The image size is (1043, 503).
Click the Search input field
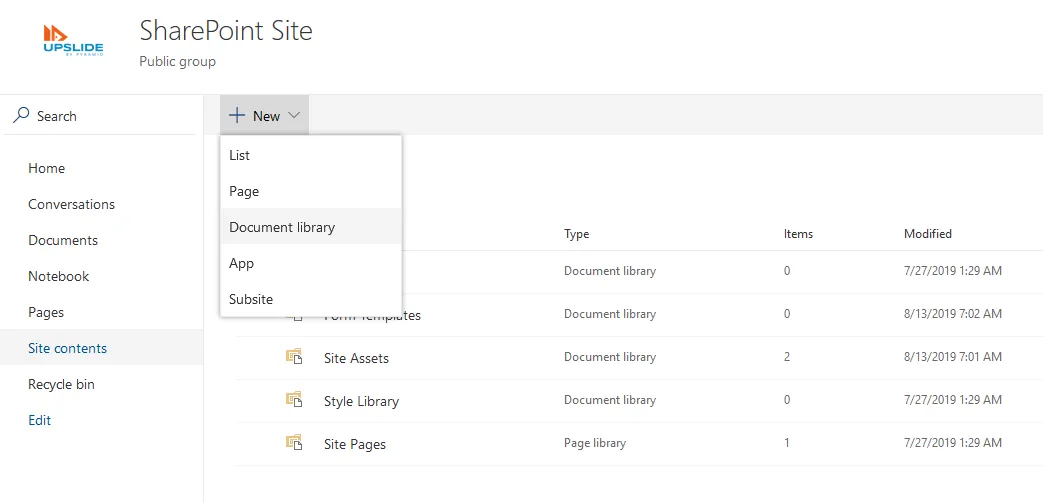tap(100, 116)
